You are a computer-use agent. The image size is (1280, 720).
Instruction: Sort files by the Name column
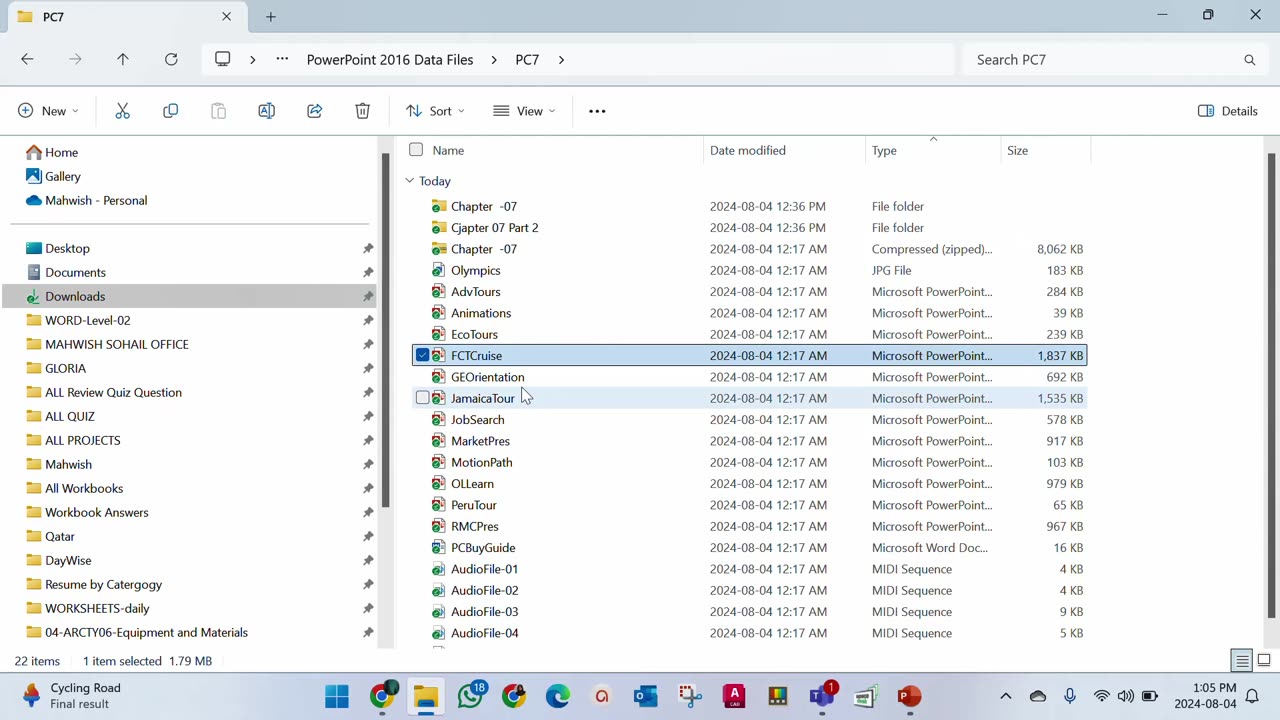(448, 150)
